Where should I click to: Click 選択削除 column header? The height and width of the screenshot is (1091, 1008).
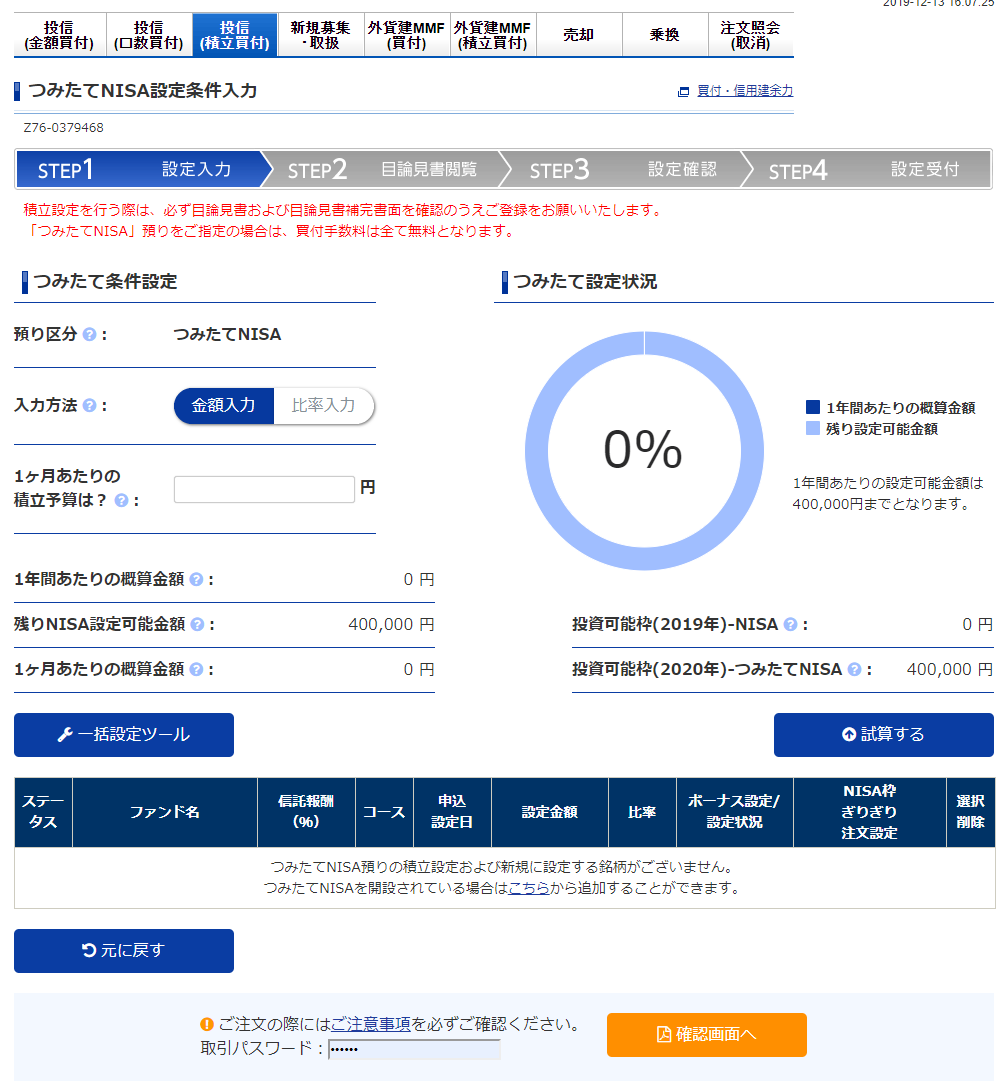[970, 812]
